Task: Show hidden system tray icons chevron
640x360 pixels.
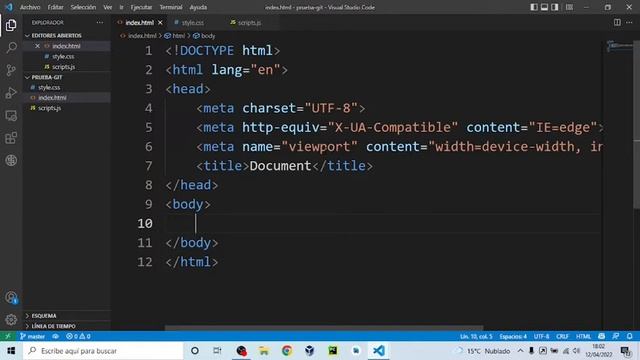Action: 520,351
